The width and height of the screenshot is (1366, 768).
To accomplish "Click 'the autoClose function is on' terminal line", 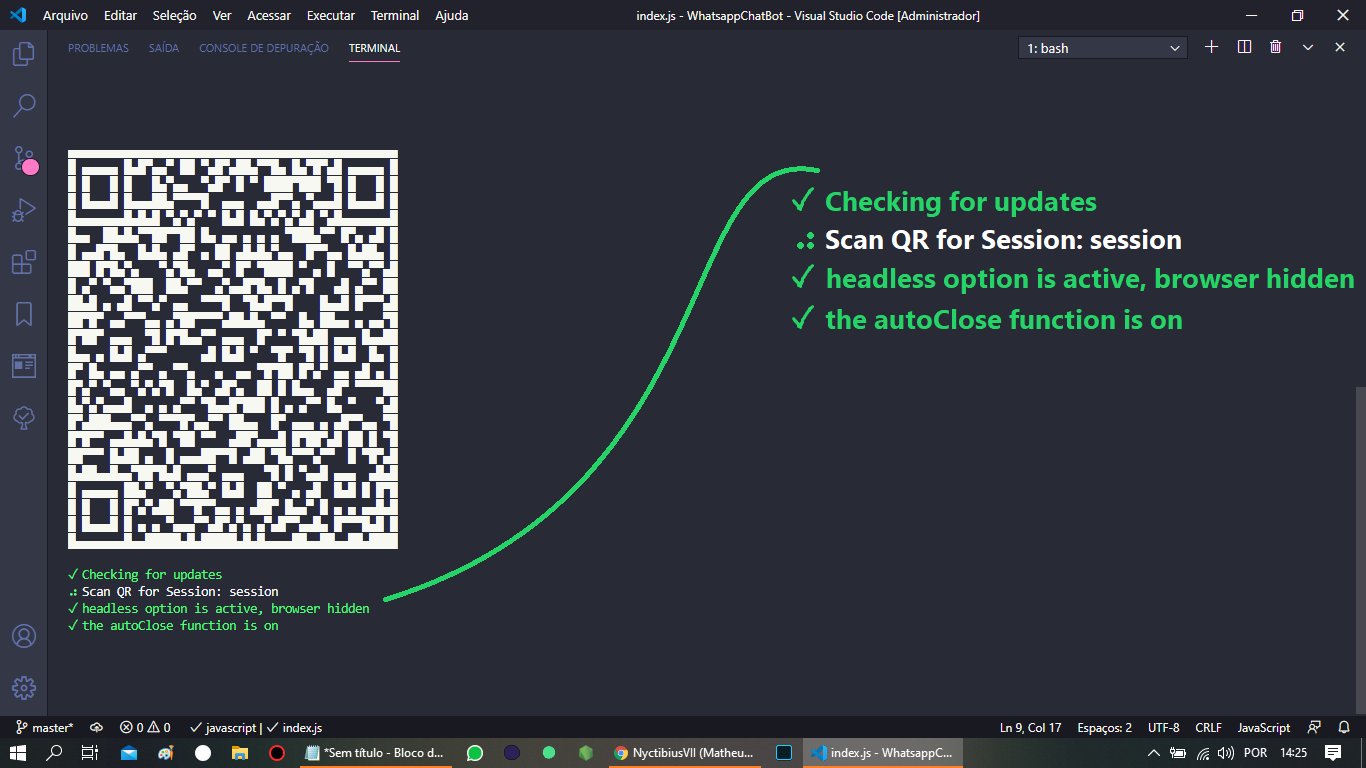I will [173, 625].
